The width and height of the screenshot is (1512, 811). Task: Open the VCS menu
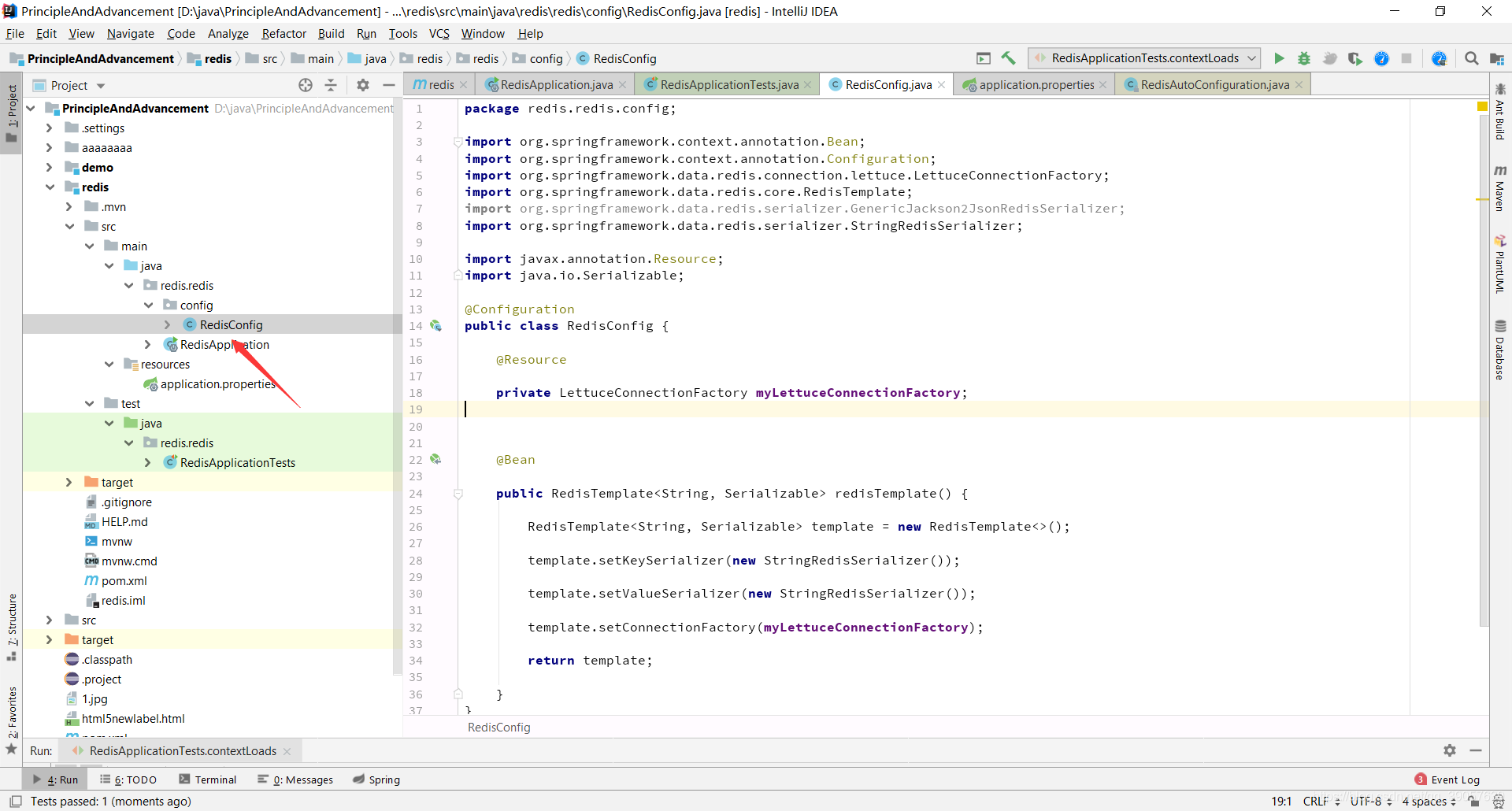coord(439,33)
